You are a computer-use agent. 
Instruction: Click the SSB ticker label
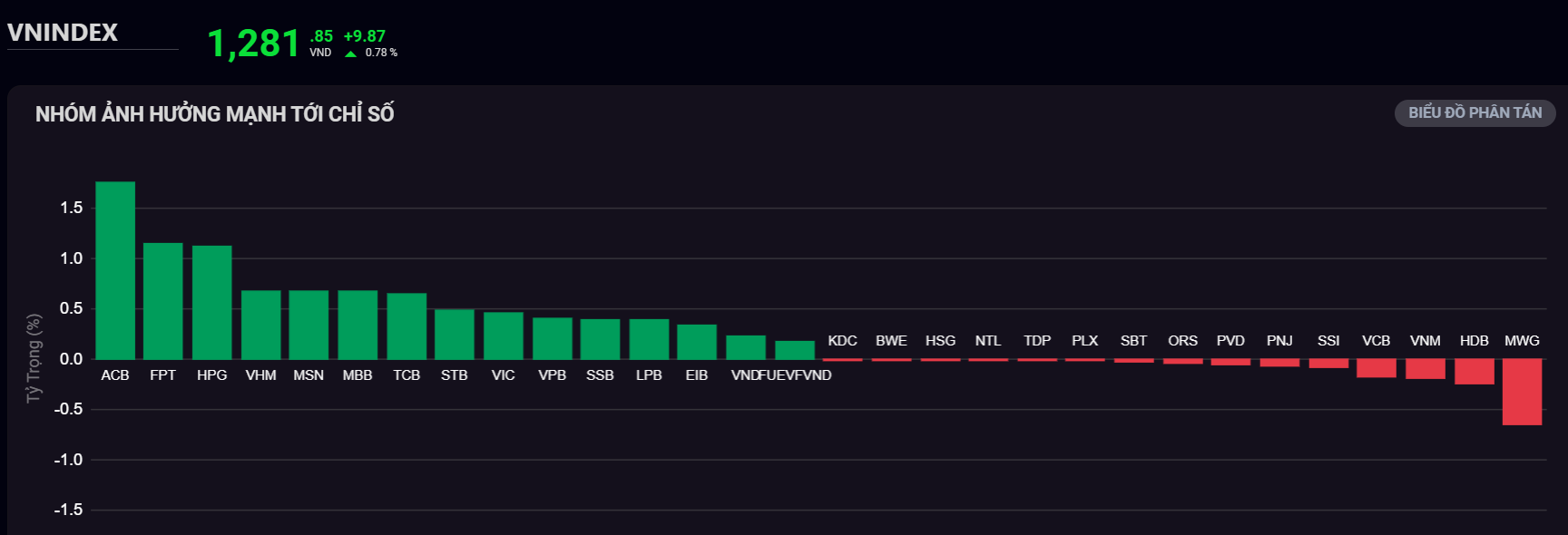[600, 375]
